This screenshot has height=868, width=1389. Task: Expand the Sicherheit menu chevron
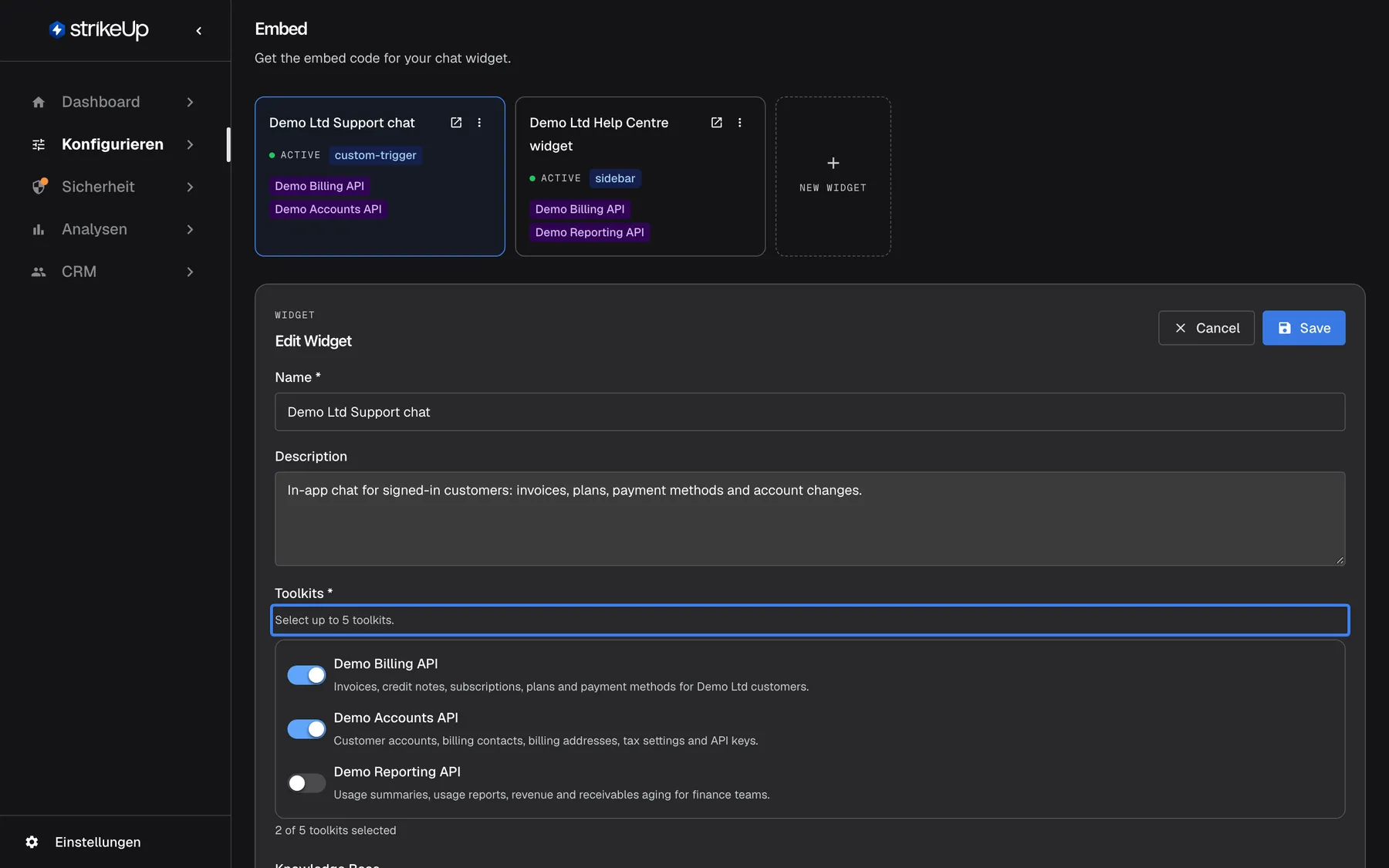click(x=190, y=187)
